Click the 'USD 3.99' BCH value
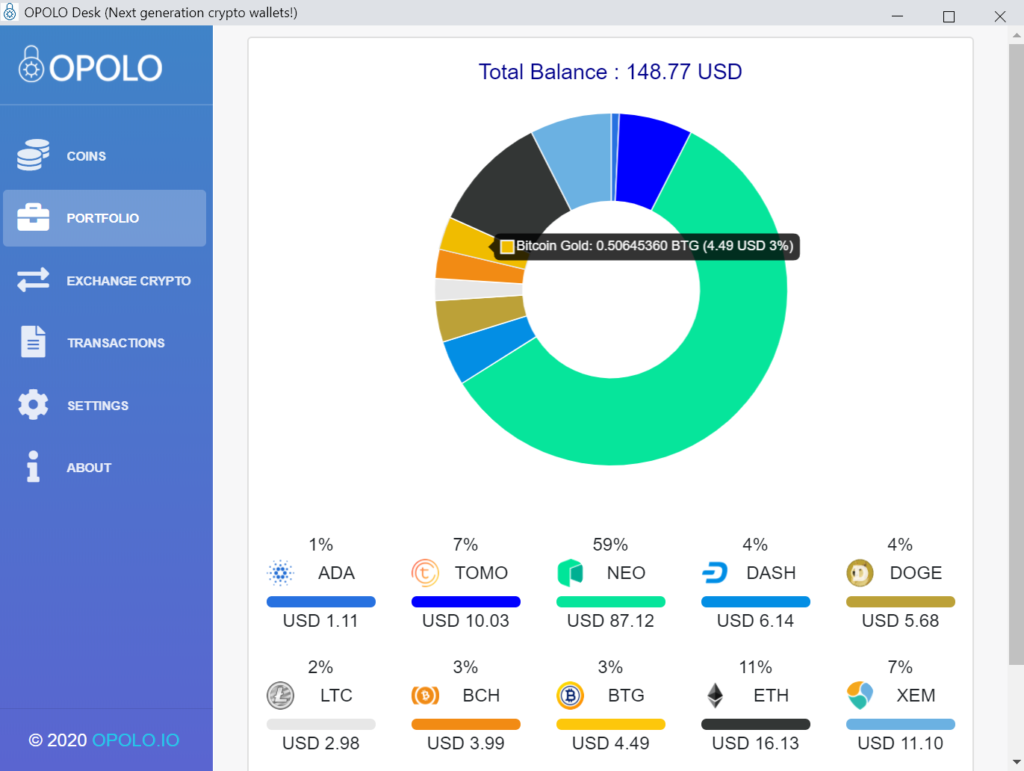The height and width of the screenshot is (771, 1024). click(x=466, y=743)
